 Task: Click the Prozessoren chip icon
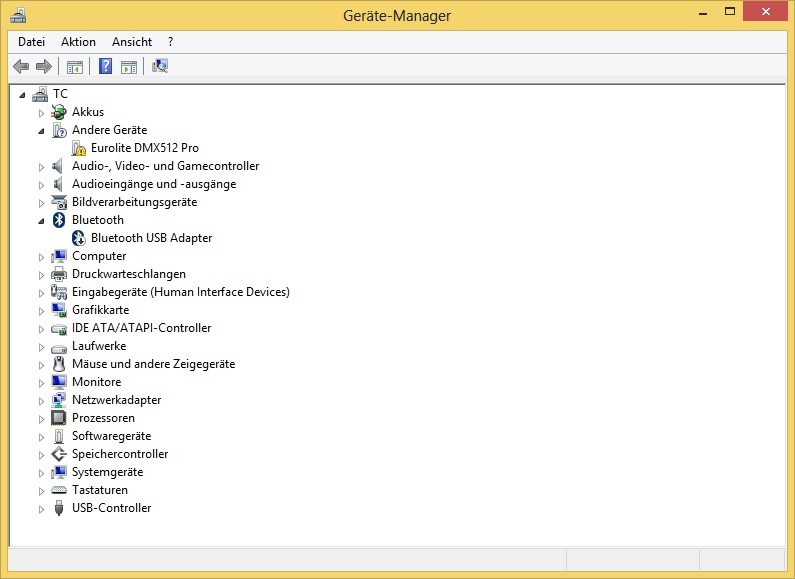tap(59, 418)
